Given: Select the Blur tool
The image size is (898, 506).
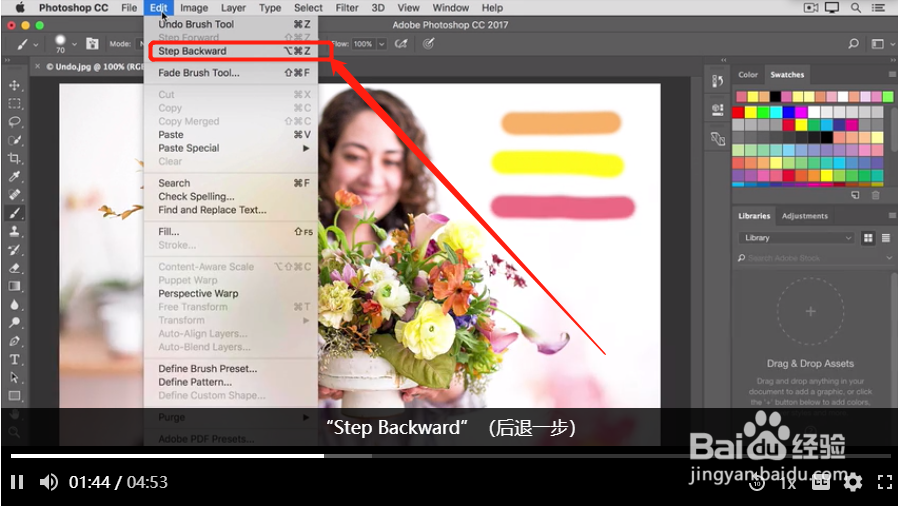Looking at the screenshot, I should [x=14, y=305].
